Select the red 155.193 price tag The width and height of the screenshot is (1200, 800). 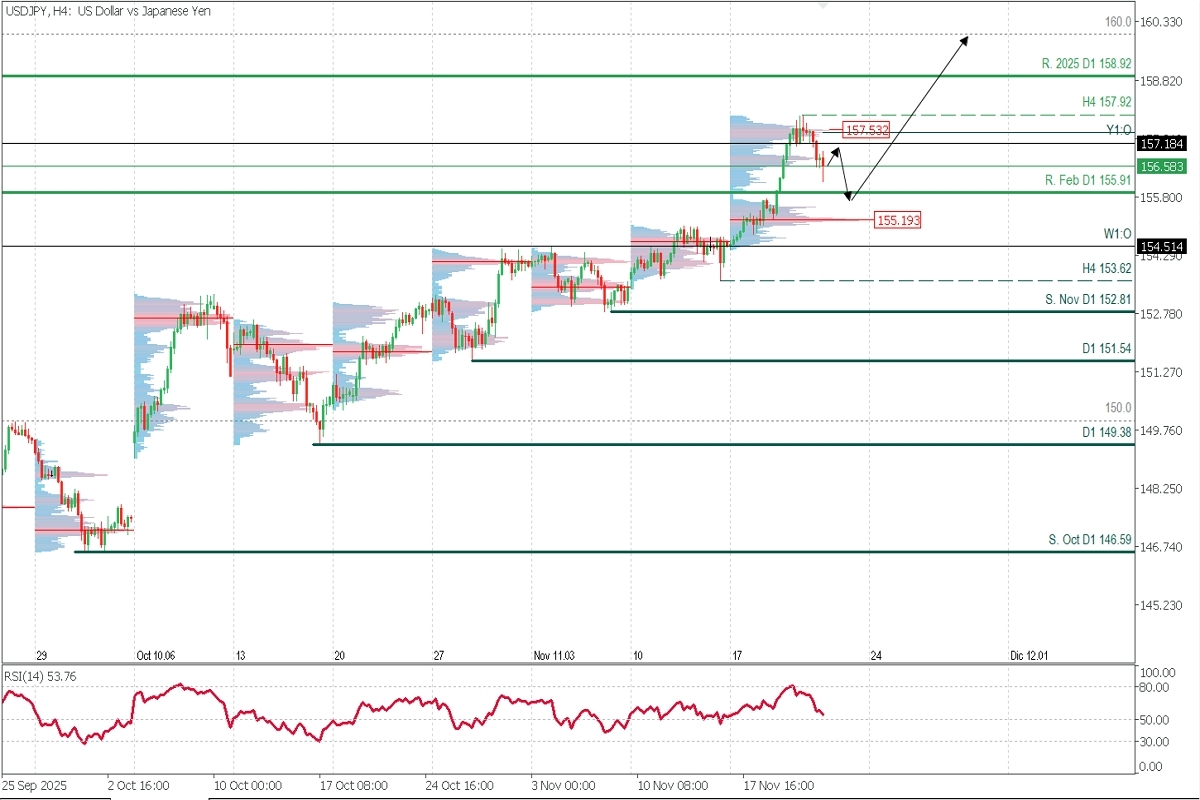[x=897, y=220]
